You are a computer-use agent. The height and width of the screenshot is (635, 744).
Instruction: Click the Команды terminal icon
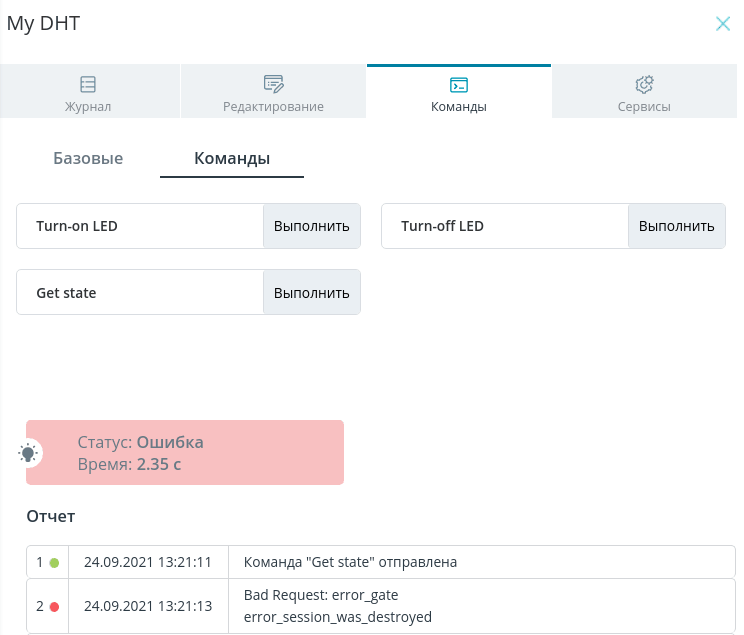[x=459, y=85]
